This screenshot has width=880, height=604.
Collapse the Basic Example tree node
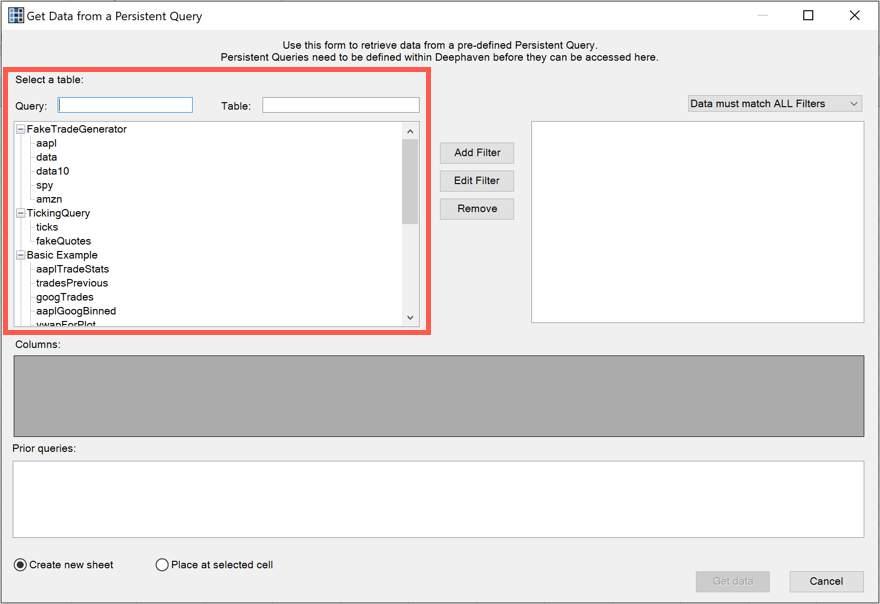click(x=21, y=255)
